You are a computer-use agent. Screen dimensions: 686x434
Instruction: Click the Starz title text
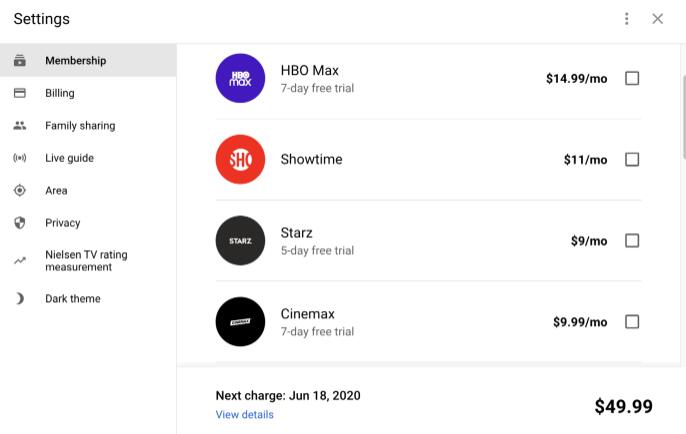click(297, 233)
